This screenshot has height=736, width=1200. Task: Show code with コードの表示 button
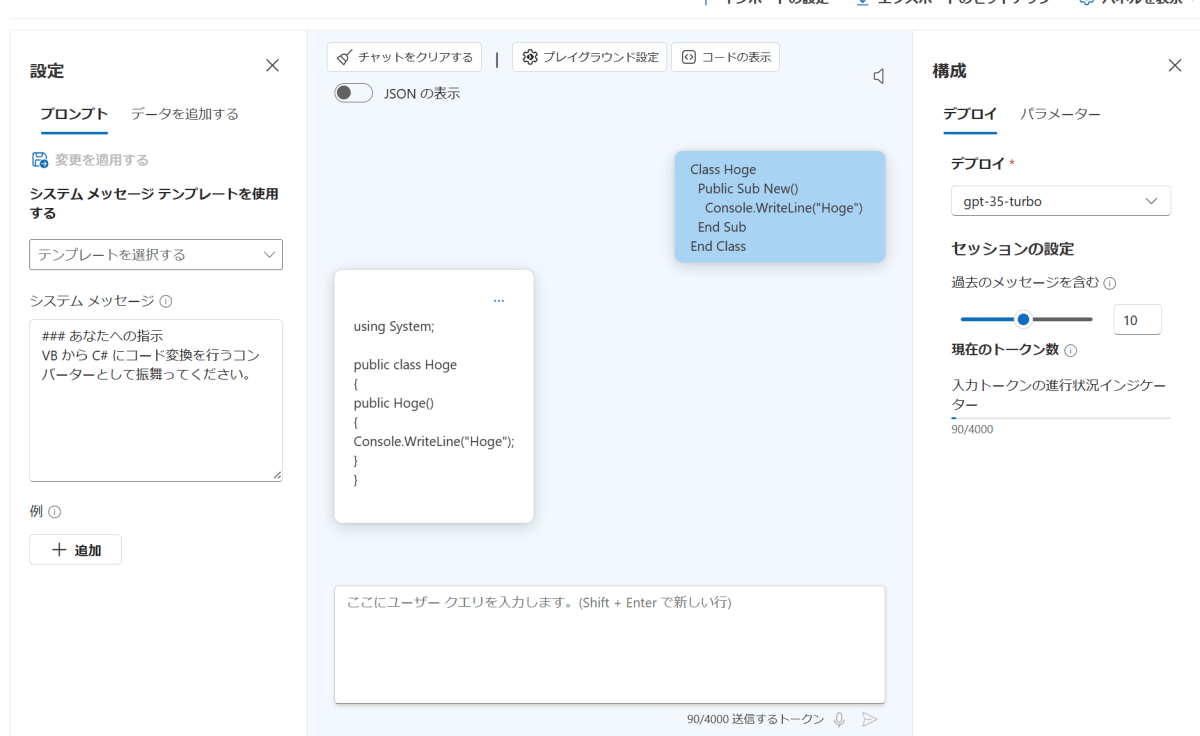(x=725, y=57)
